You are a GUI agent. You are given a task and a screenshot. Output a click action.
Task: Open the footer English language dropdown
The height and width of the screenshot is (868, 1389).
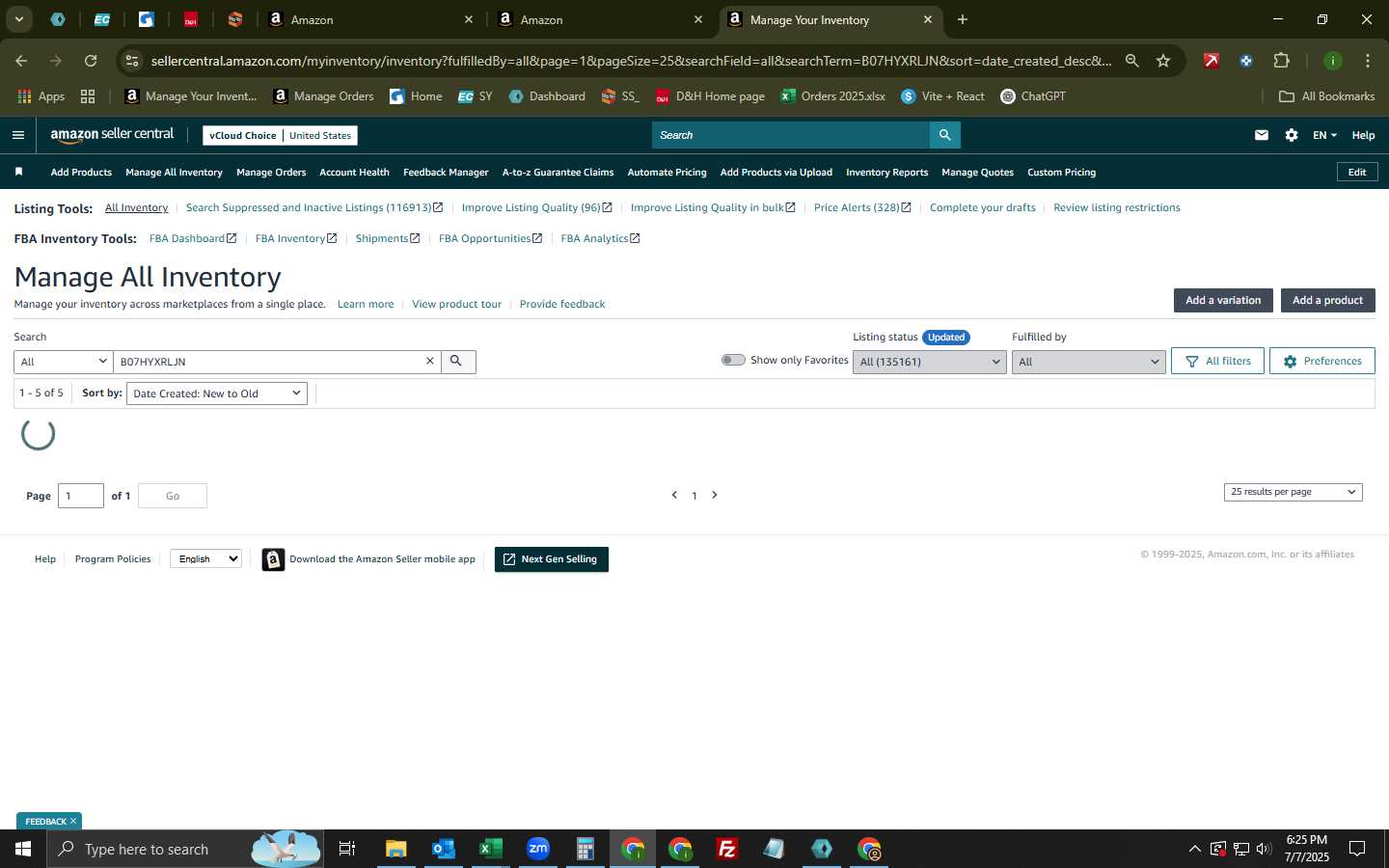coord(205,558)
